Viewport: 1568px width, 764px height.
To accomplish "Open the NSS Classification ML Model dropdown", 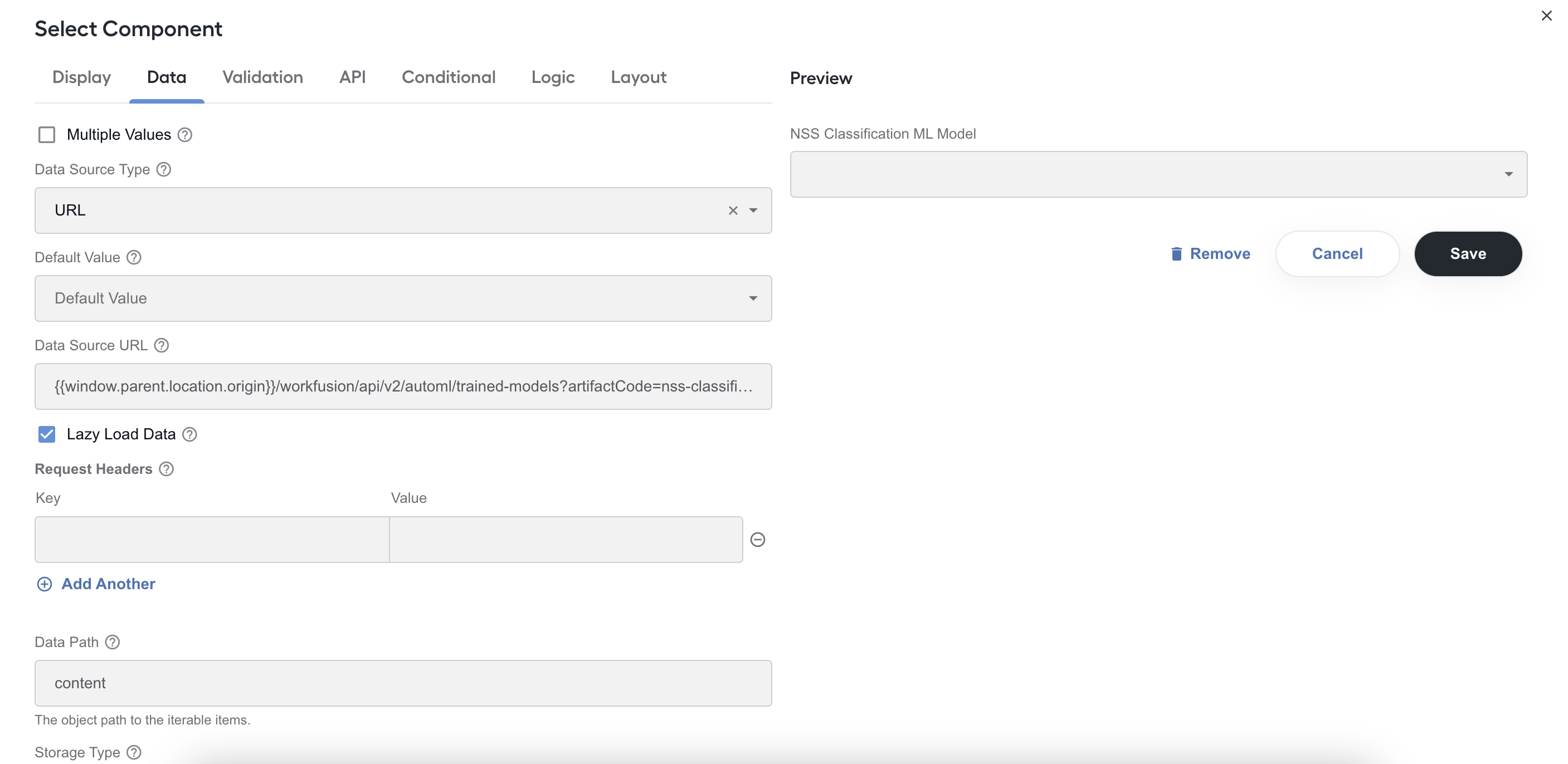I will click(x=1158, y=175).
